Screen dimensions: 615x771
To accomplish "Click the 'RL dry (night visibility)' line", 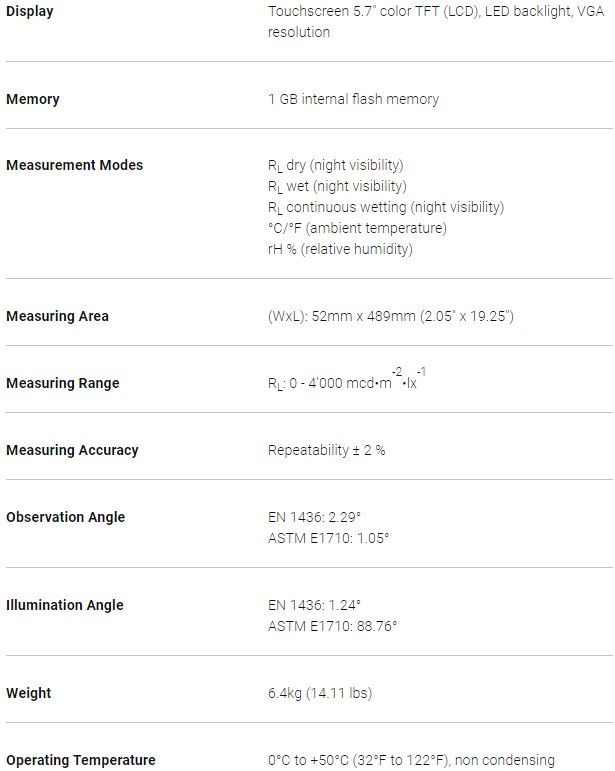I will [x=335, y=165].
